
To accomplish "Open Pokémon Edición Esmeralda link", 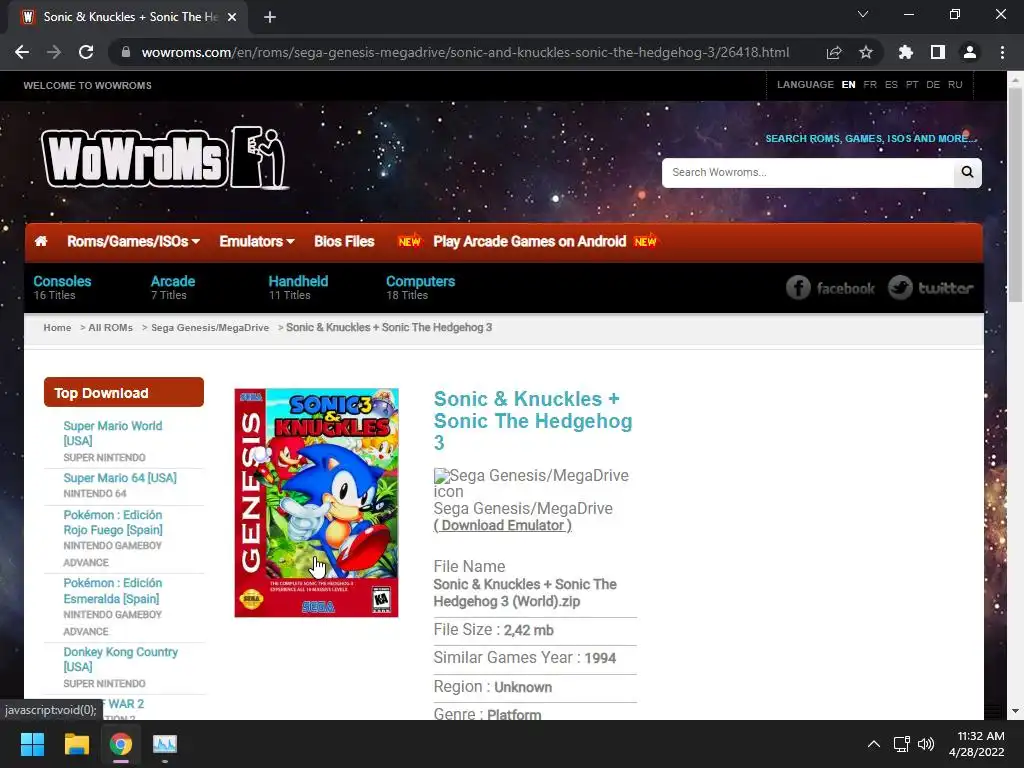I will click(x=112, y=590).
